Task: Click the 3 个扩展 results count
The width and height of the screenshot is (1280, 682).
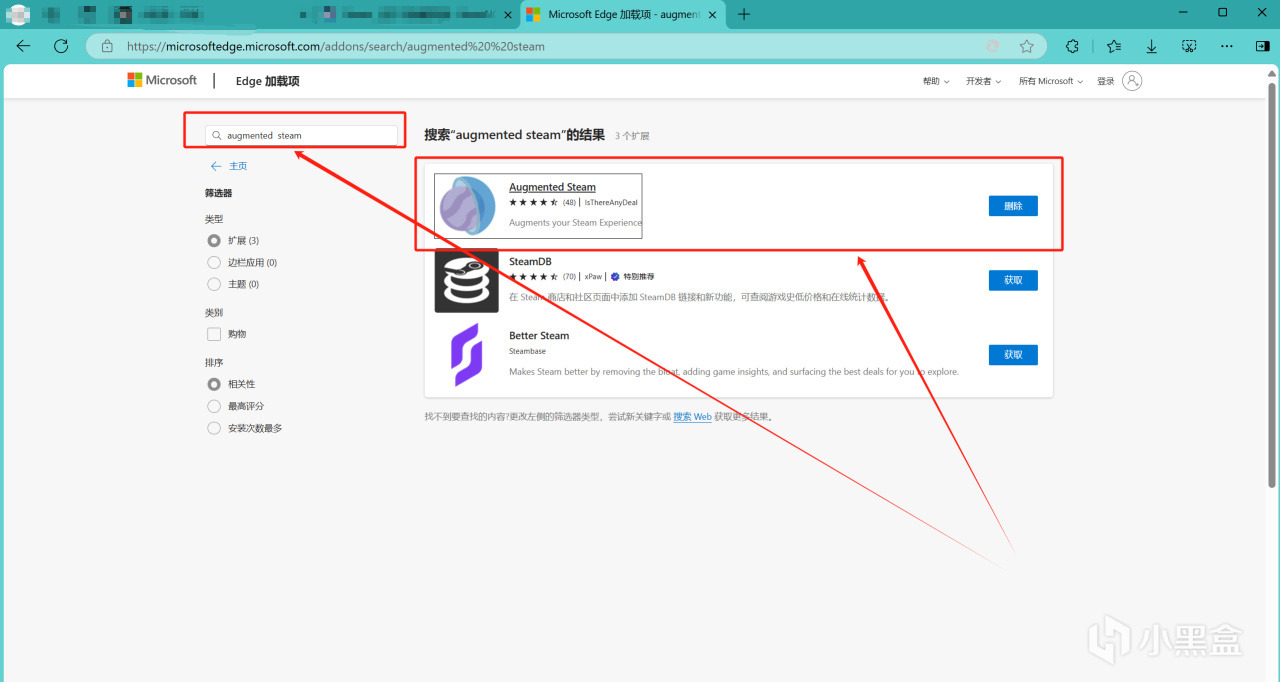Action: 632,136
